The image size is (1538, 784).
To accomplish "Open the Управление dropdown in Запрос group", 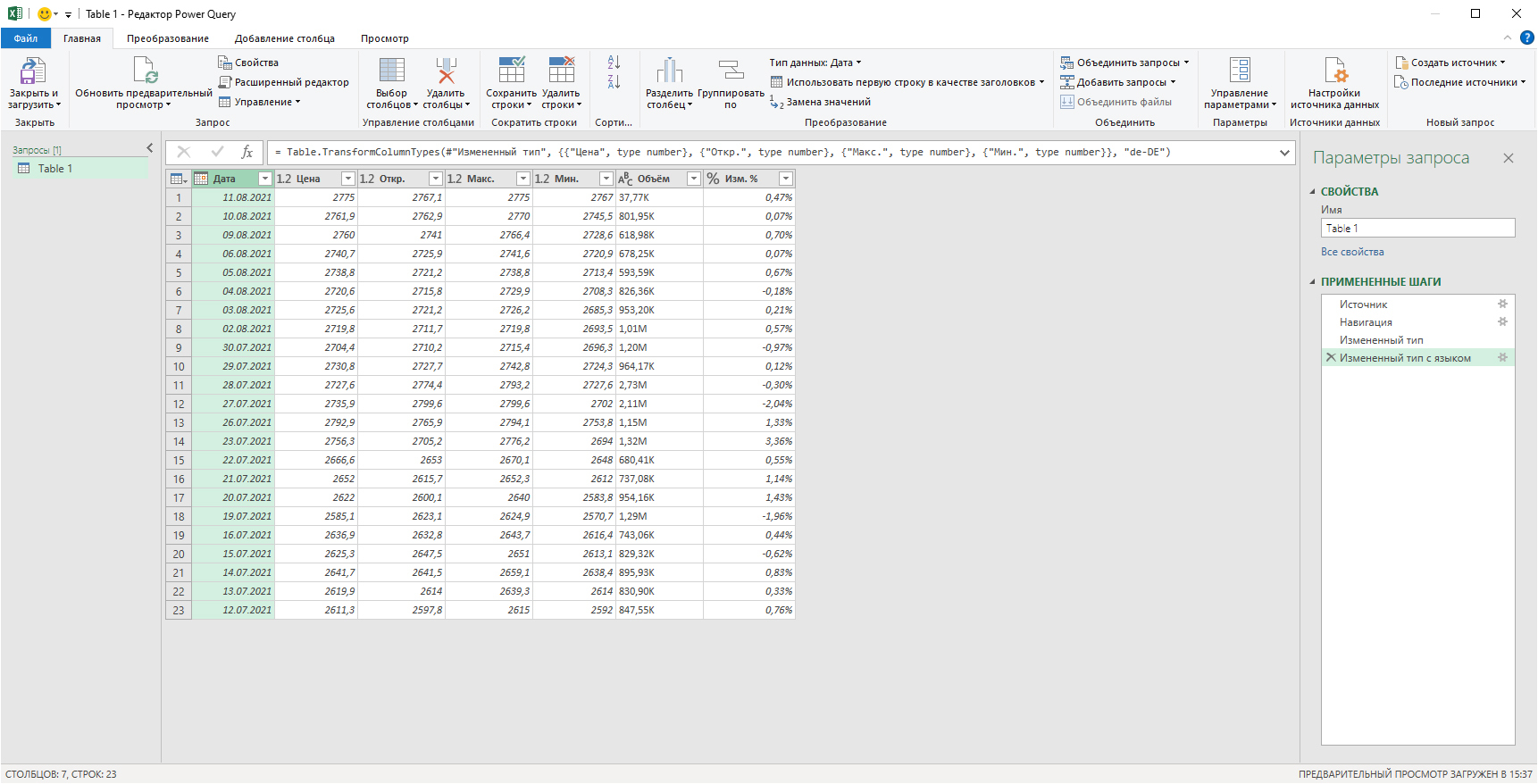I will [260, 102].
